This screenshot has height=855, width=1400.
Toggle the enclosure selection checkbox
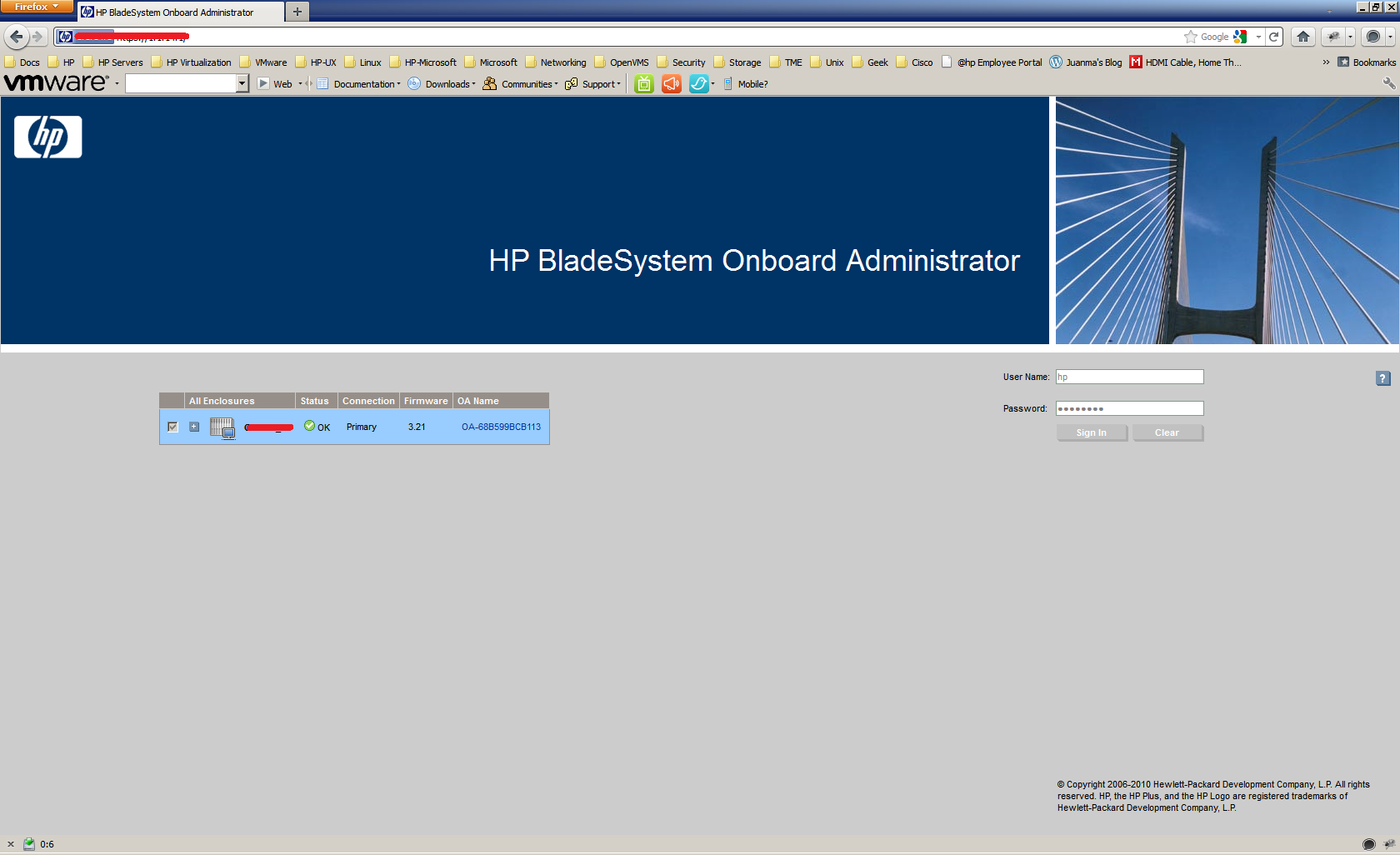(x=172, y=427)
